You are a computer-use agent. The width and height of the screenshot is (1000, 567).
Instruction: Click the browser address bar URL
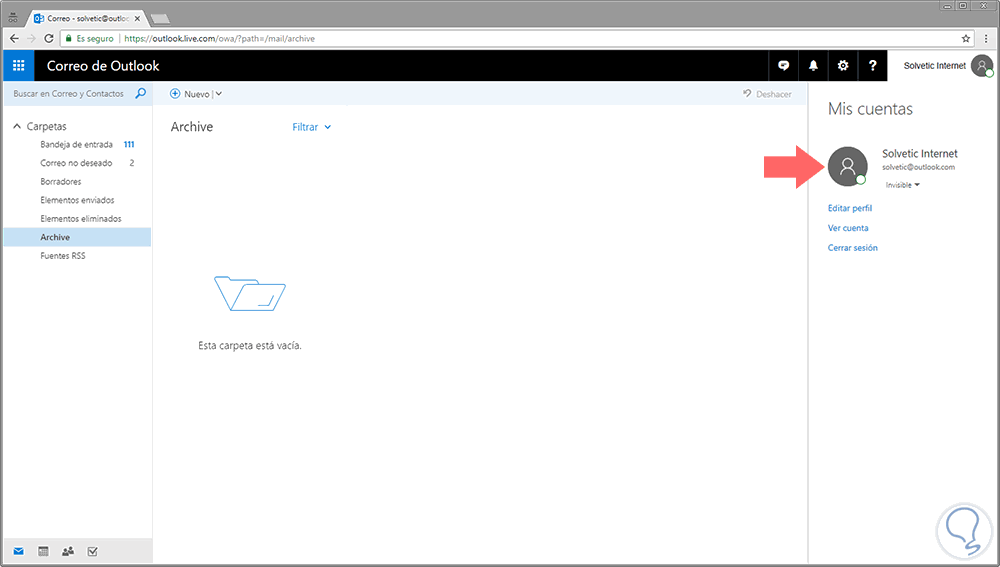click(x=219, y=38)
